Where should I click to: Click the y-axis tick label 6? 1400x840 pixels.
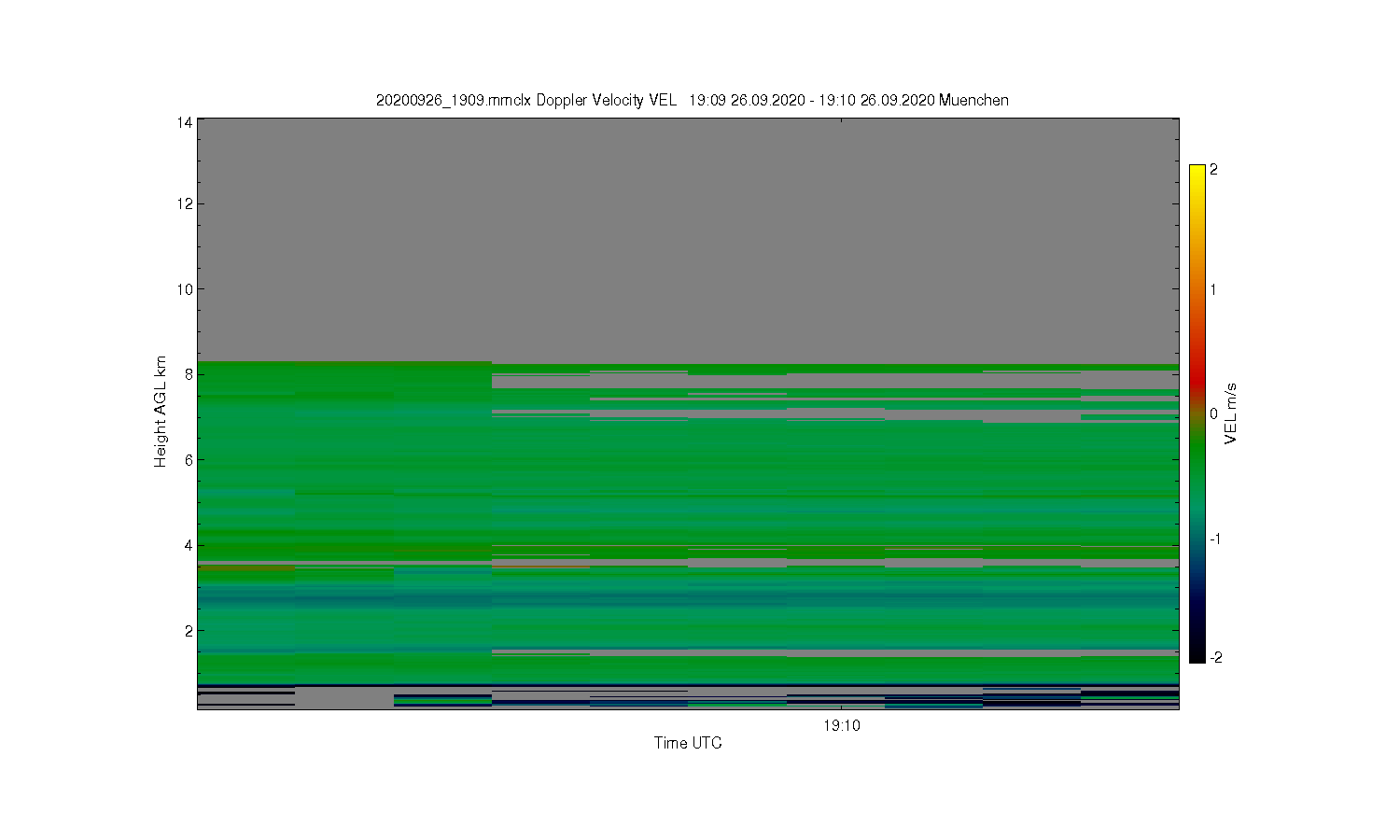(x=189, y=460)
